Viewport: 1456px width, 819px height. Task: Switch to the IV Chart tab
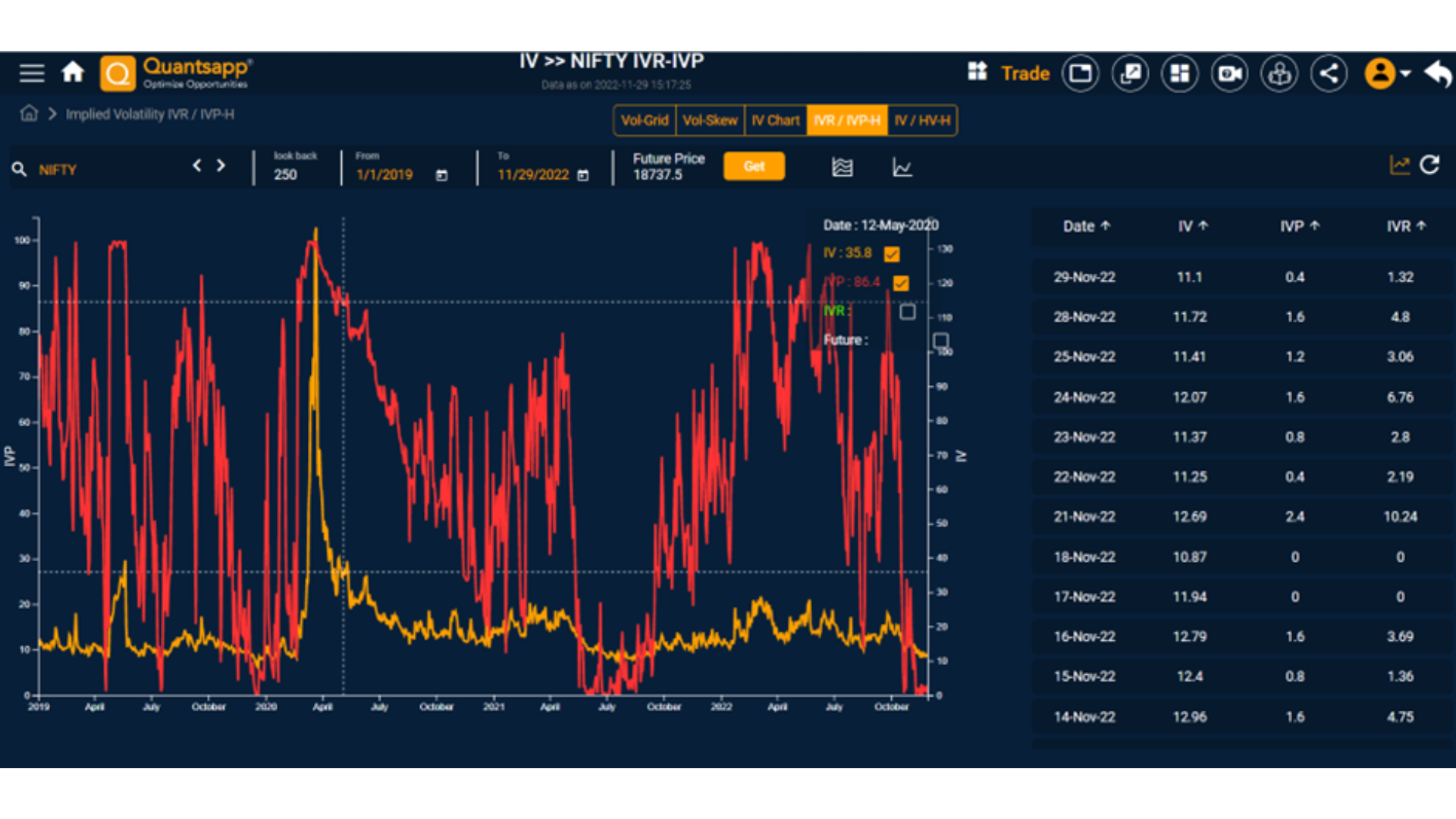coord(775,121)
